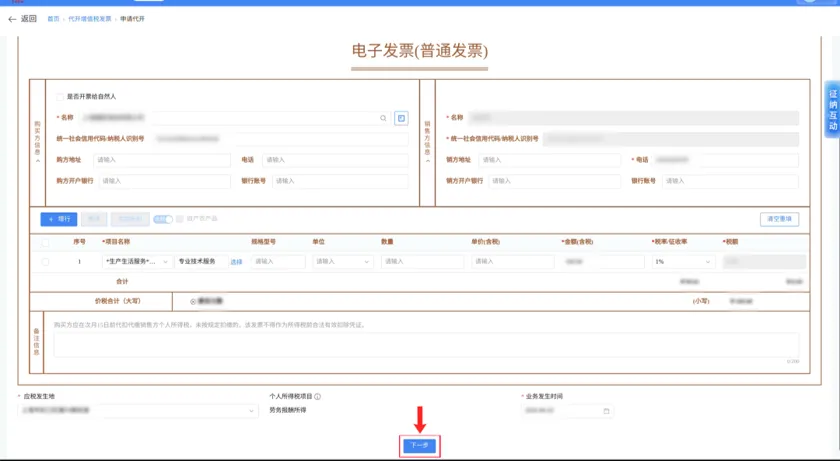Image resolution: width=840 pixels, height=461 pixels.
Task: Collapse the 购买方信息 section chevron
Action: pos(37,161)
